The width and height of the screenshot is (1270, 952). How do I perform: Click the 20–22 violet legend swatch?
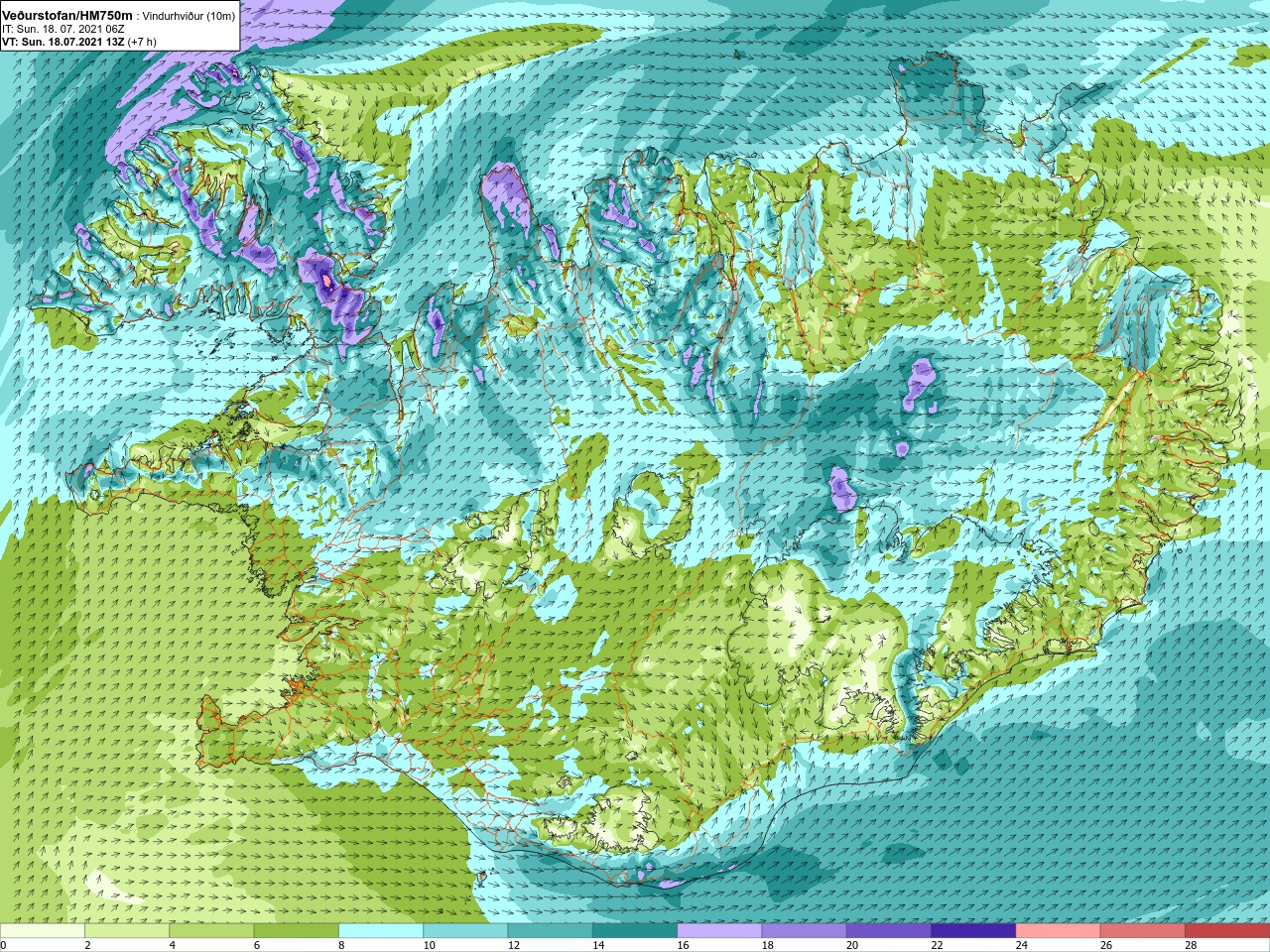pyautogui.click(x=889, y=931)
